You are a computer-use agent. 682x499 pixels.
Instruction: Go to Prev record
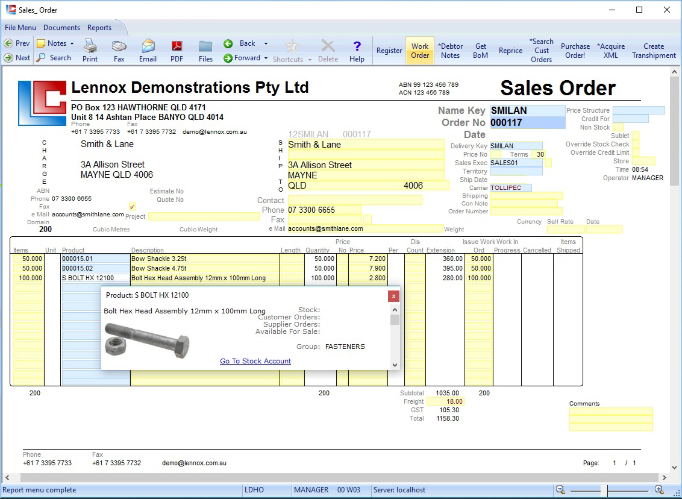click(x=17, y=44)
